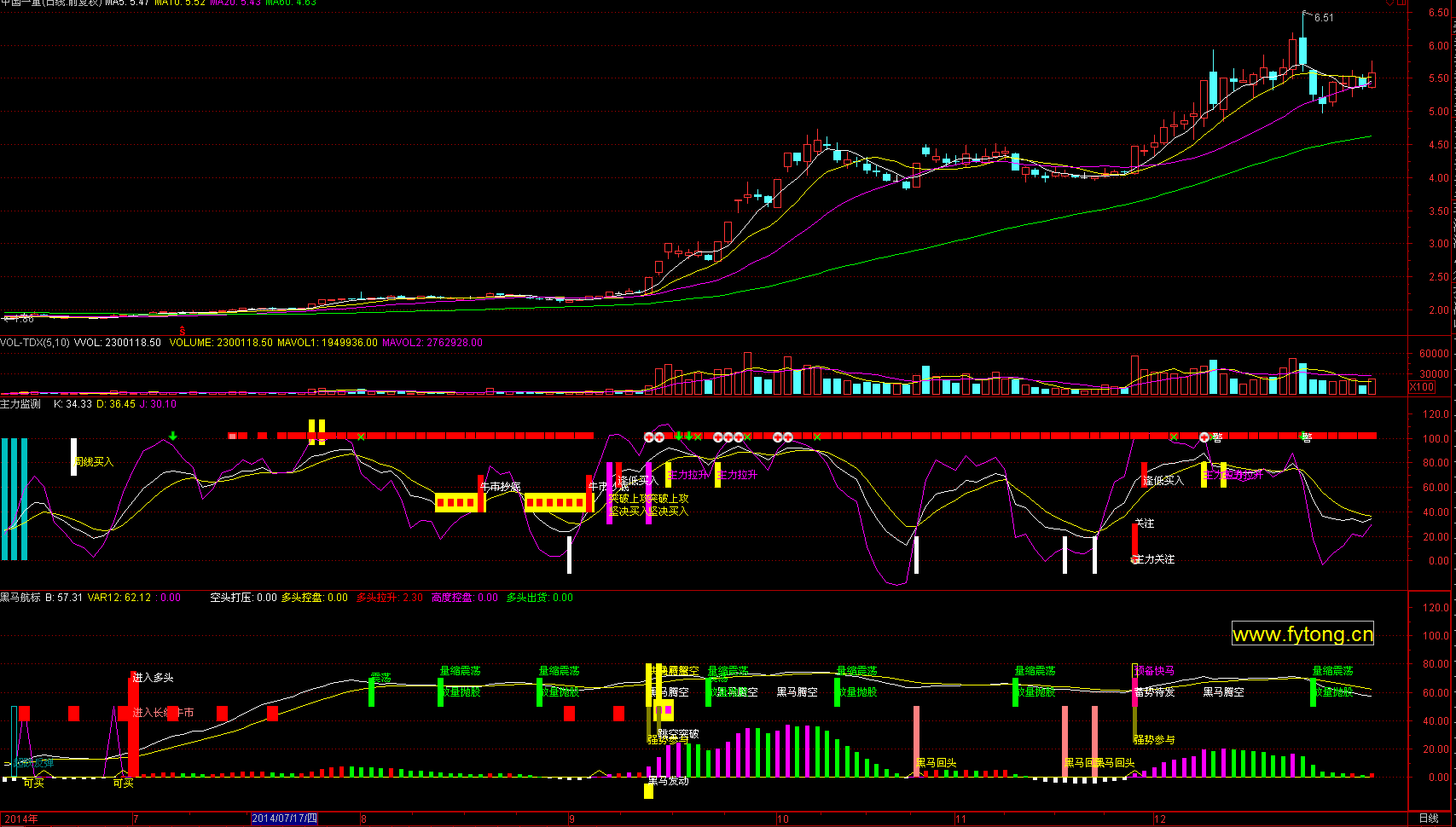Click the 60000 volume axis label
This screenshot has height=827, width=1456.
[x=1434, y=354]
